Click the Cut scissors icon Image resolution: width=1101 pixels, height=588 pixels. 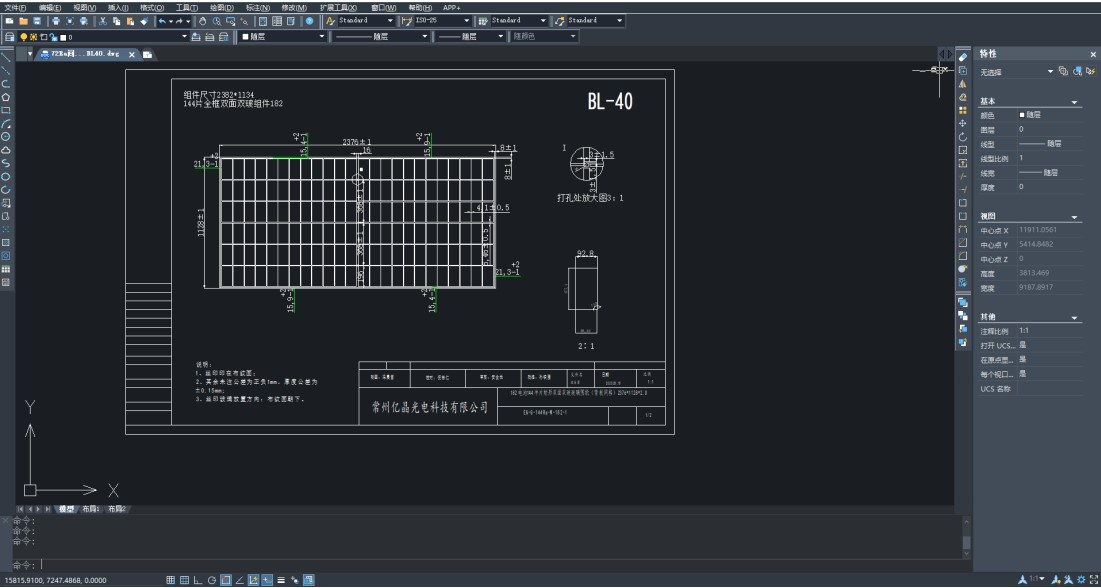pyautogui.click(x=103, y=21)
